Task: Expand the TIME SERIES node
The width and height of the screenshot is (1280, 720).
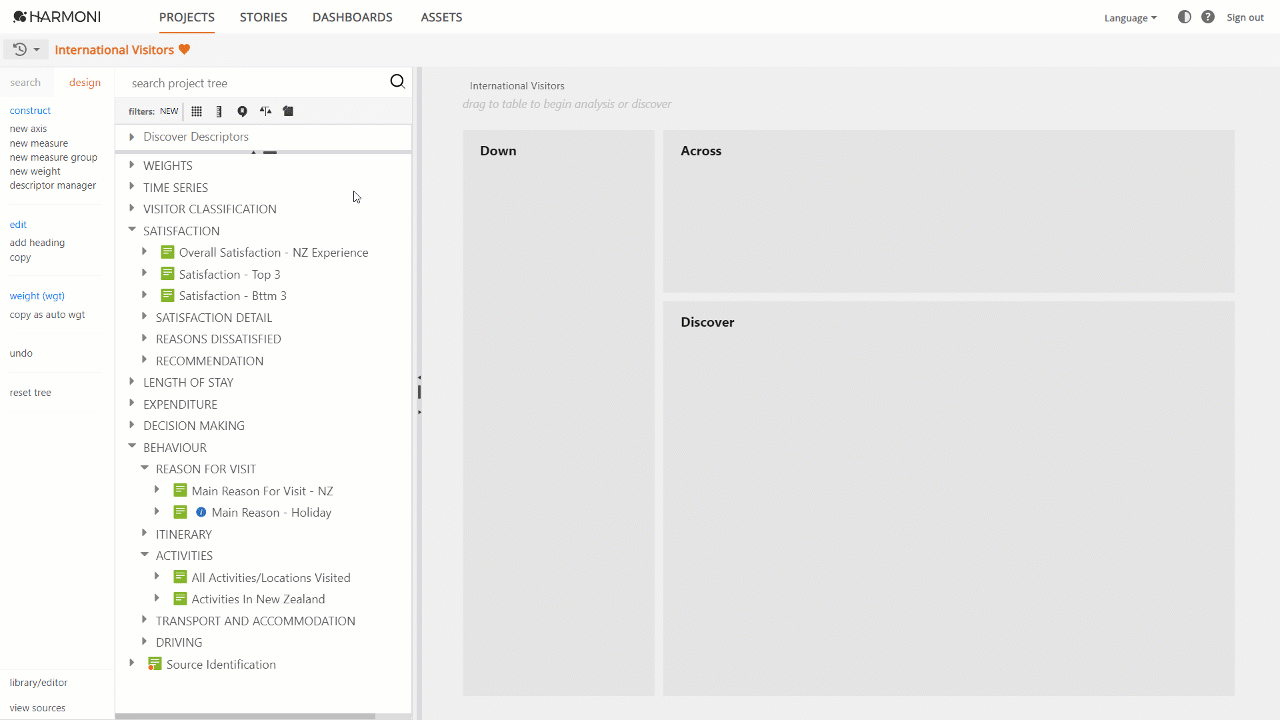Action: (x=131, y=187)
